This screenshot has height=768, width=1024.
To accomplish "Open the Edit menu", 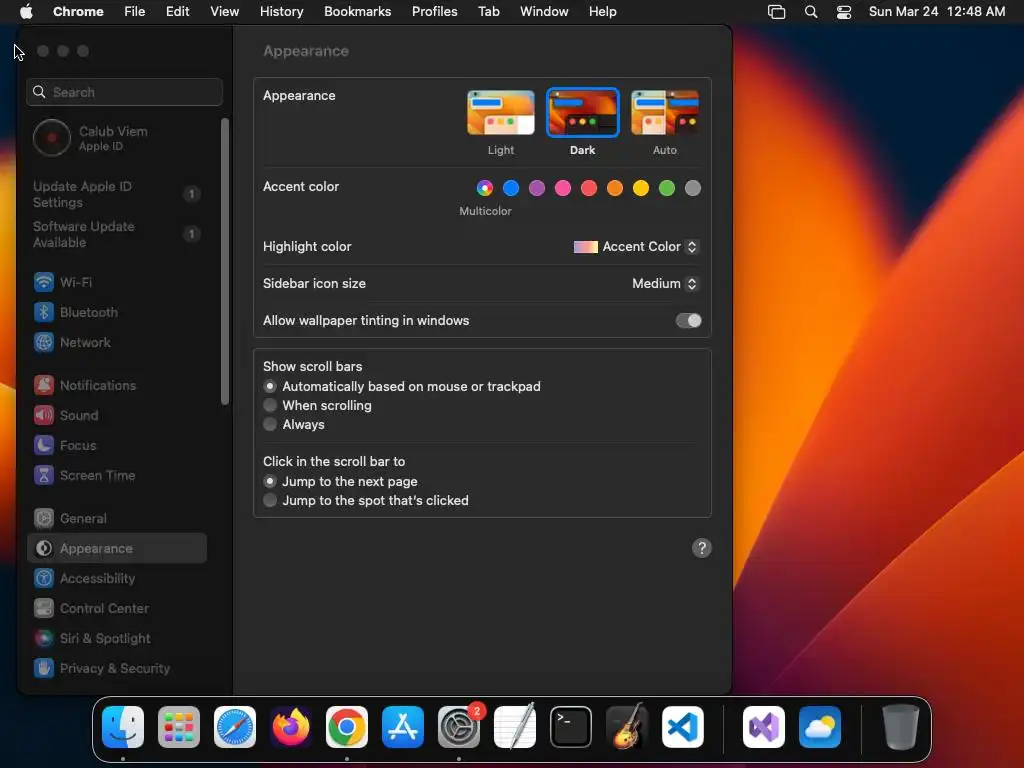I will 177,12.
